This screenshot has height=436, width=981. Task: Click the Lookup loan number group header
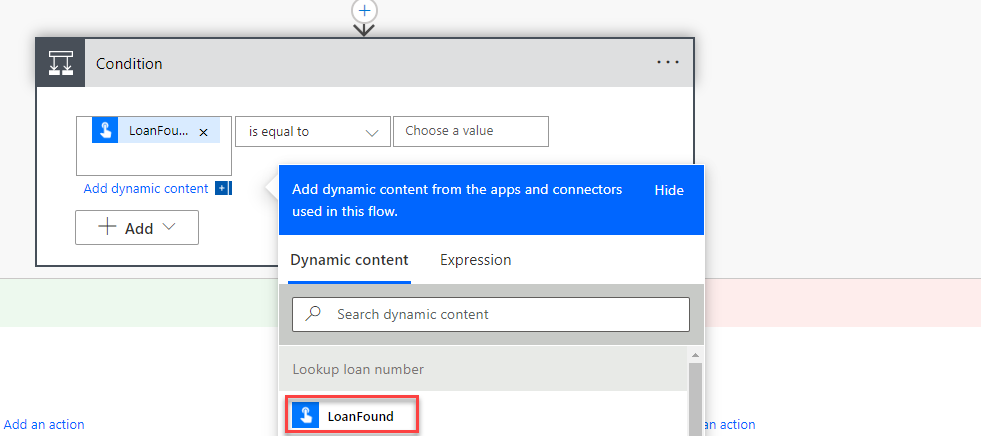358,369
